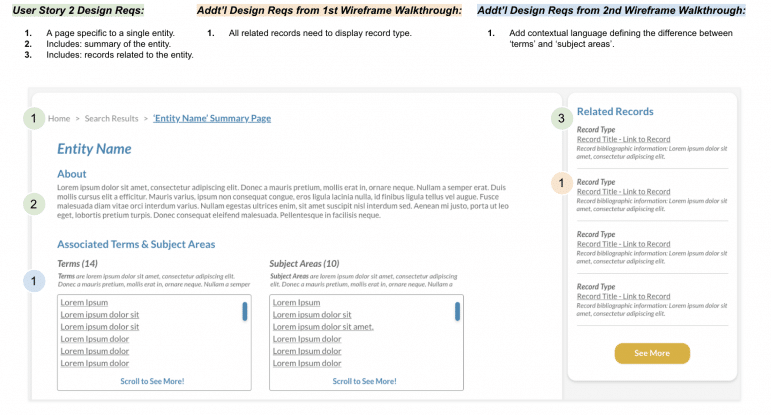The height and width of the screenshot is (415, 771).
Task: Click 'A page specific to a single entity.'
Action: [111, 33]
